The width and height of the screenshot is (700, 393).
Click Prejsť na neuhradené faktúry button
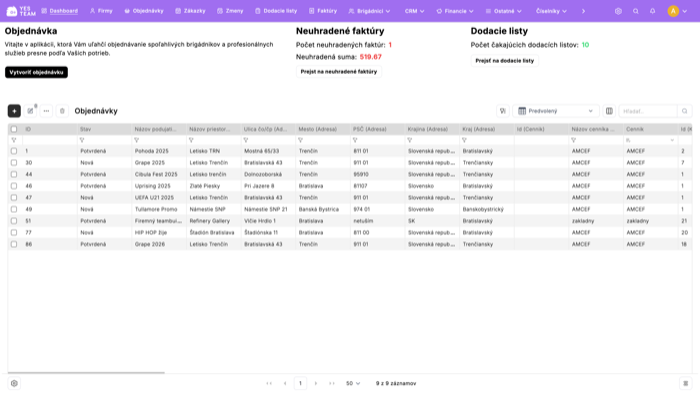pyautogui.click(x=339, y=71)
